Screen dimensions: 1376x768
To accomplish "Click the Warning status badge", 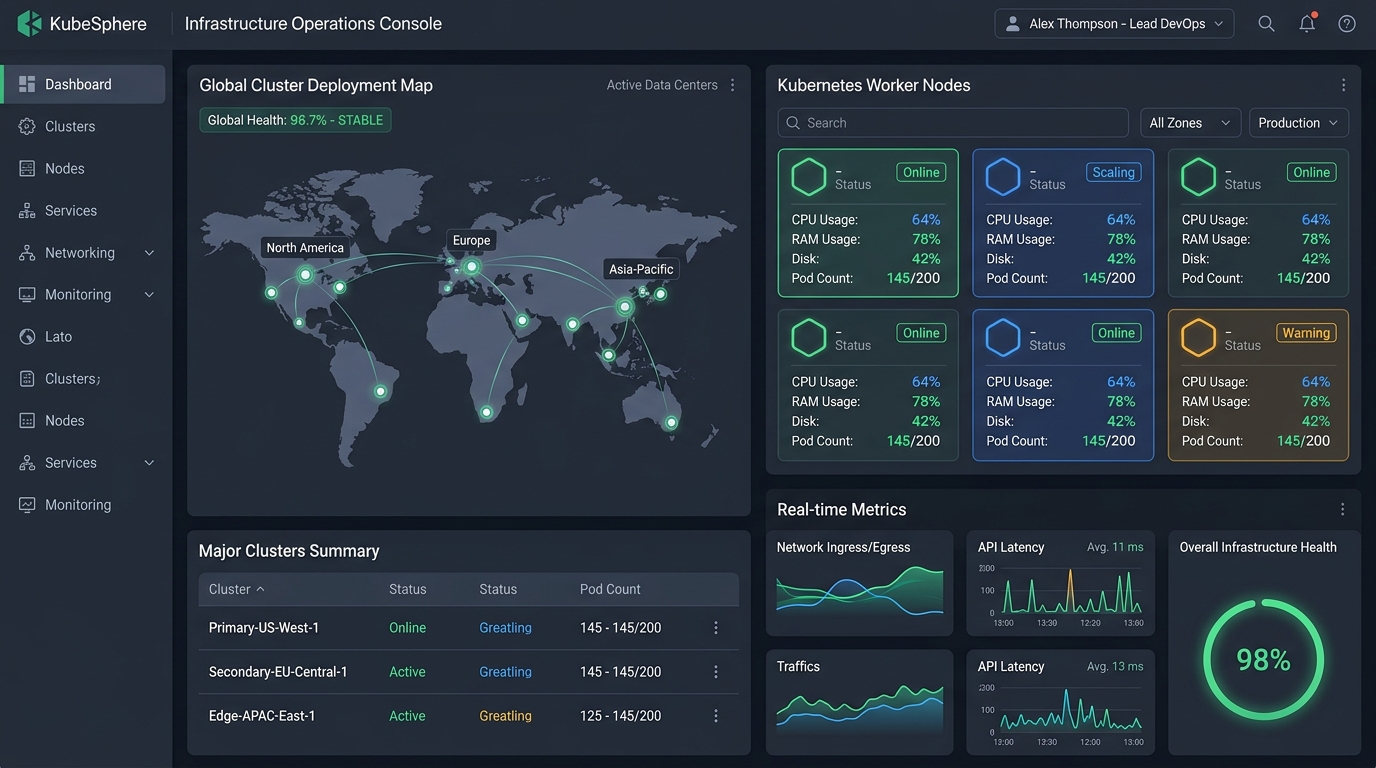I will (1306, 333).
